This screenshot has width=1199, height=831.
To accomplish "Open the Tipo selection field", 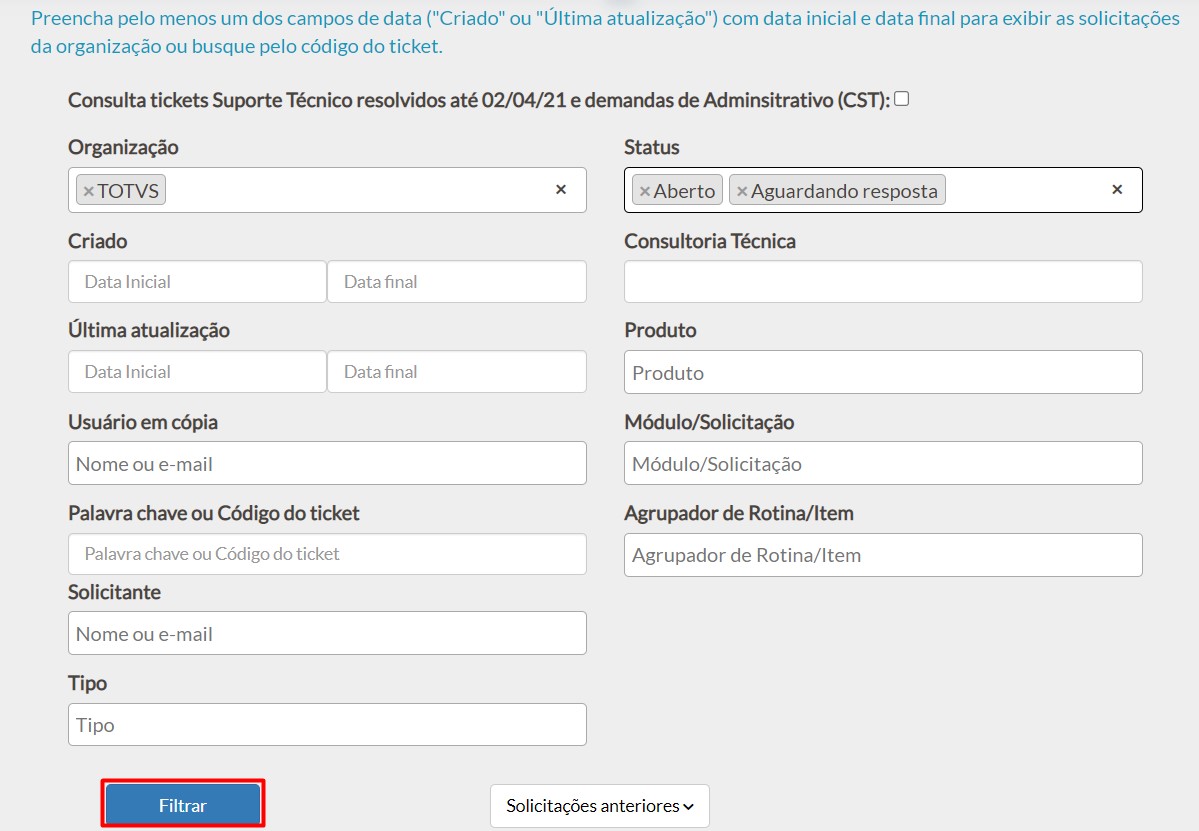I will pos(327,725).
